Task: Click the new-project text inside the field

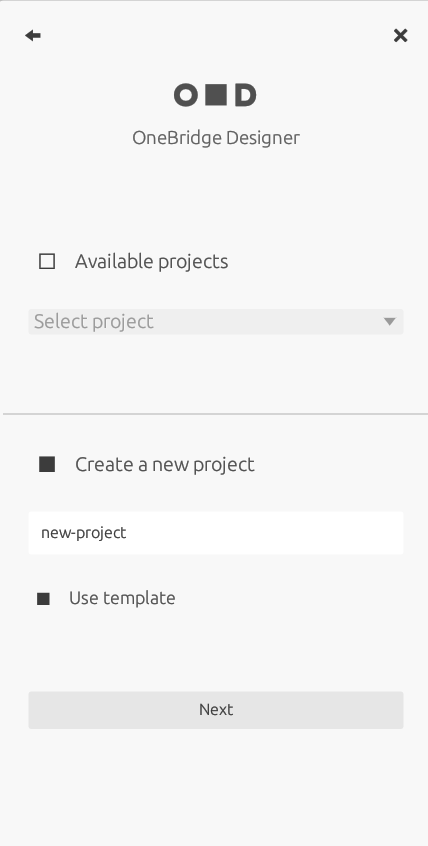Action: [84, 533]
